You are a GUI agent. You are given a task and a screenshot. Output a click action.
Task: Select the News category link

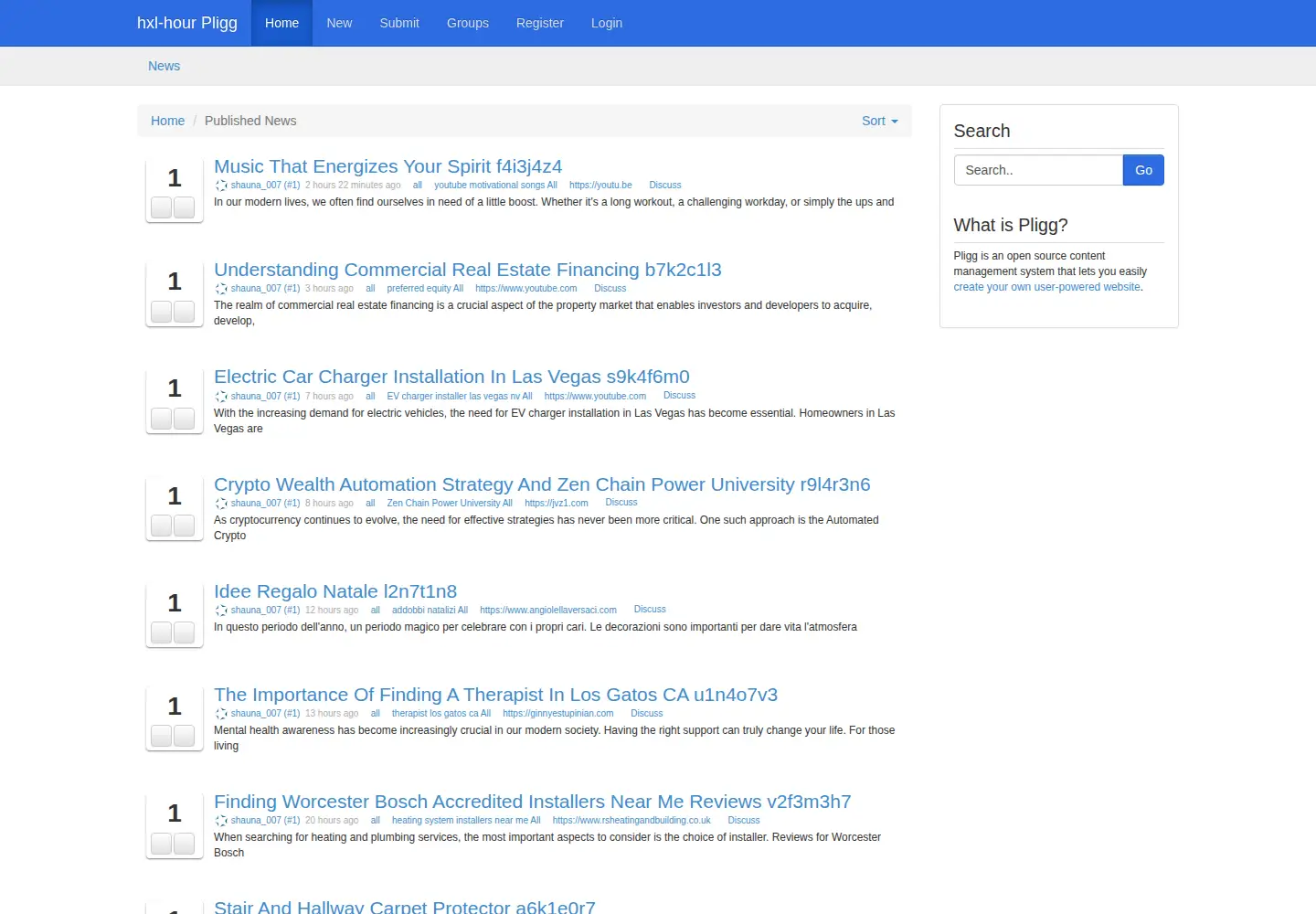(x=164, y=66)
